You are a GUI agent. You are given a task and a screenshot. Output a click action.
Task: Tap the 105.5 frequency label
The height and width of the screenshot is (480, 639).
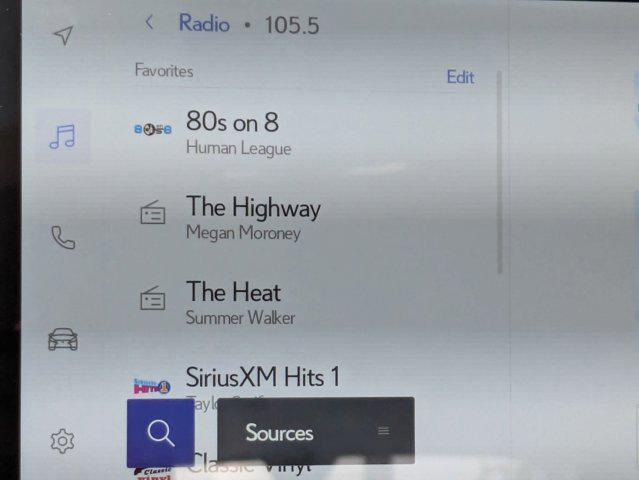292,25
